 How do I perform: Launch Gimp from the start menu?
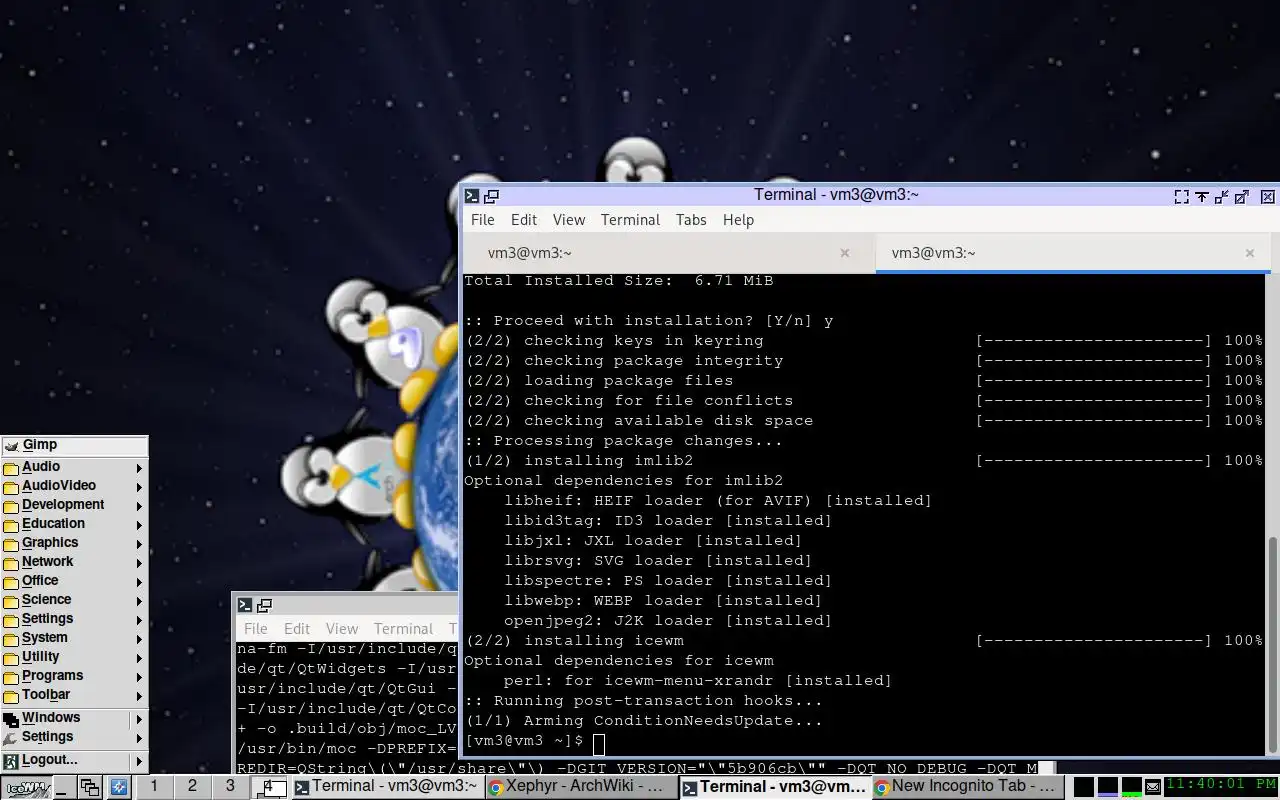tap(75, 445)
